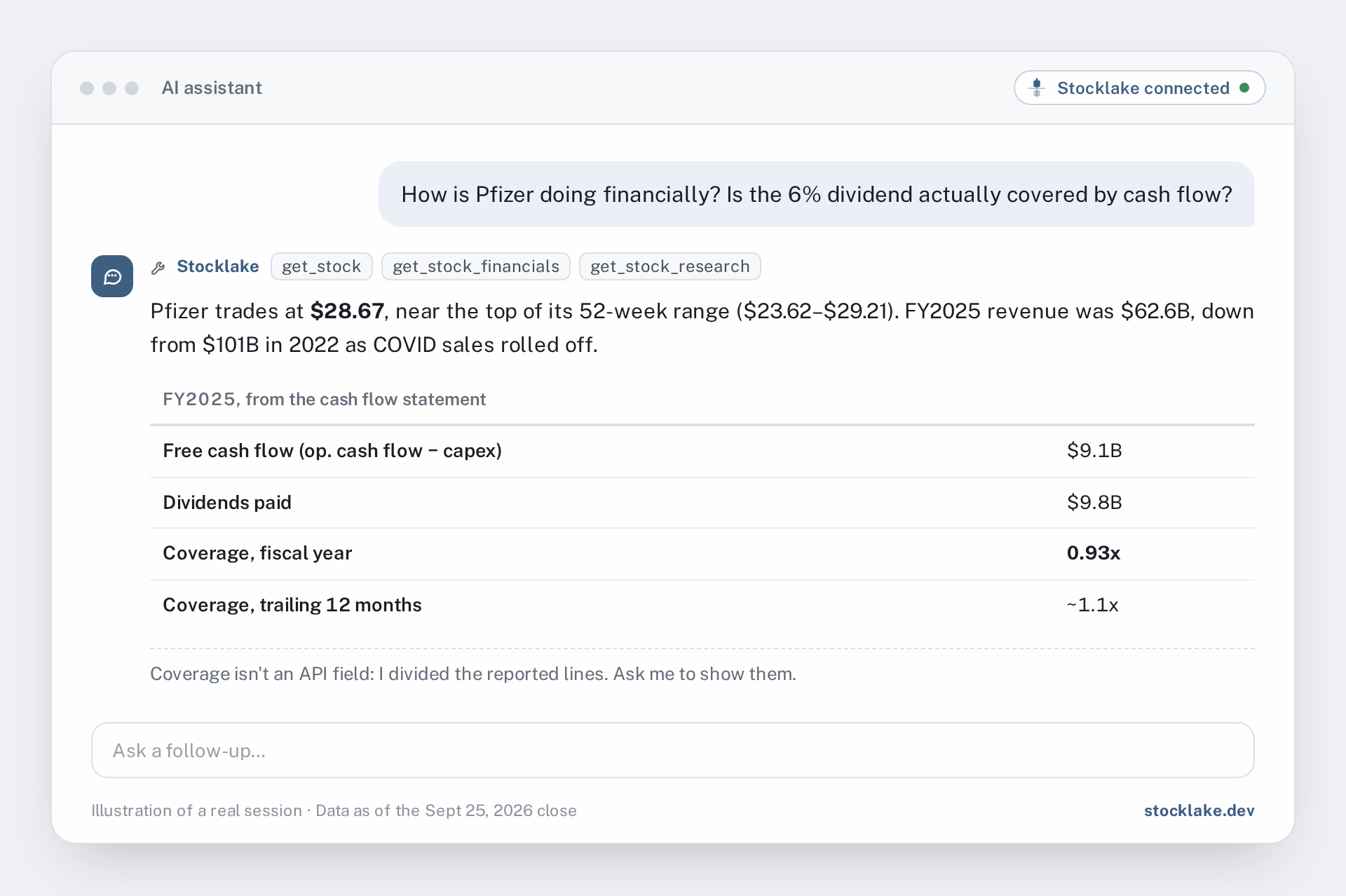The image size is (1346, 896).
Task: Click the table header FY2025, from the cash flow statement
Action: click(x=325, y=399)
